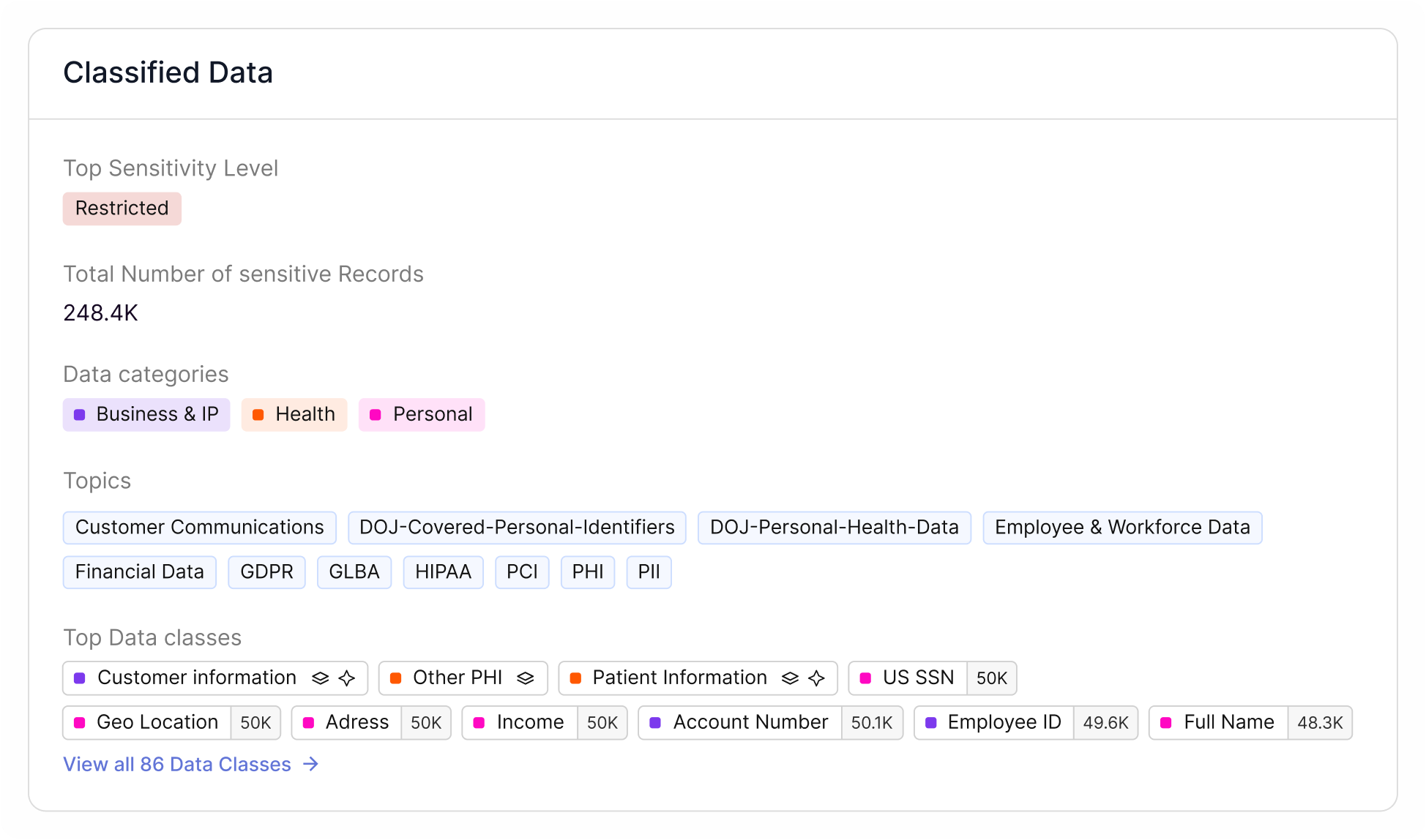Click layers icon on Customer information chip

(320, 678)
